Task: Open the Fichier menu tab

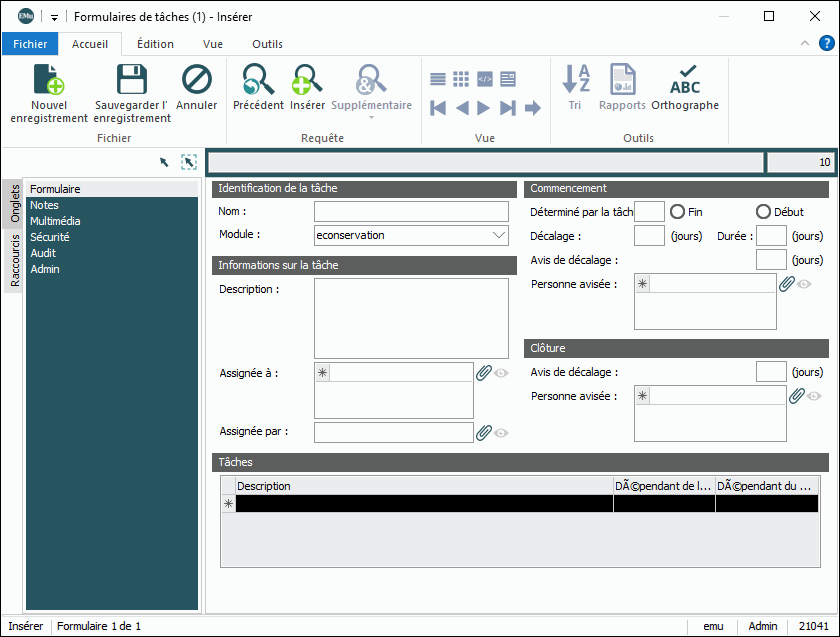Action: click(30, 44)
